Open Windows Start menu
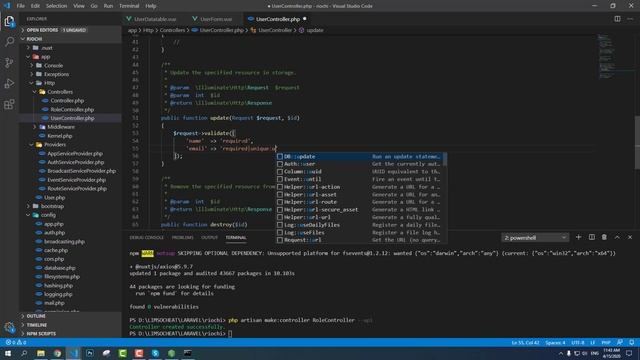This screenshot has height=360, width=640. 8,353
